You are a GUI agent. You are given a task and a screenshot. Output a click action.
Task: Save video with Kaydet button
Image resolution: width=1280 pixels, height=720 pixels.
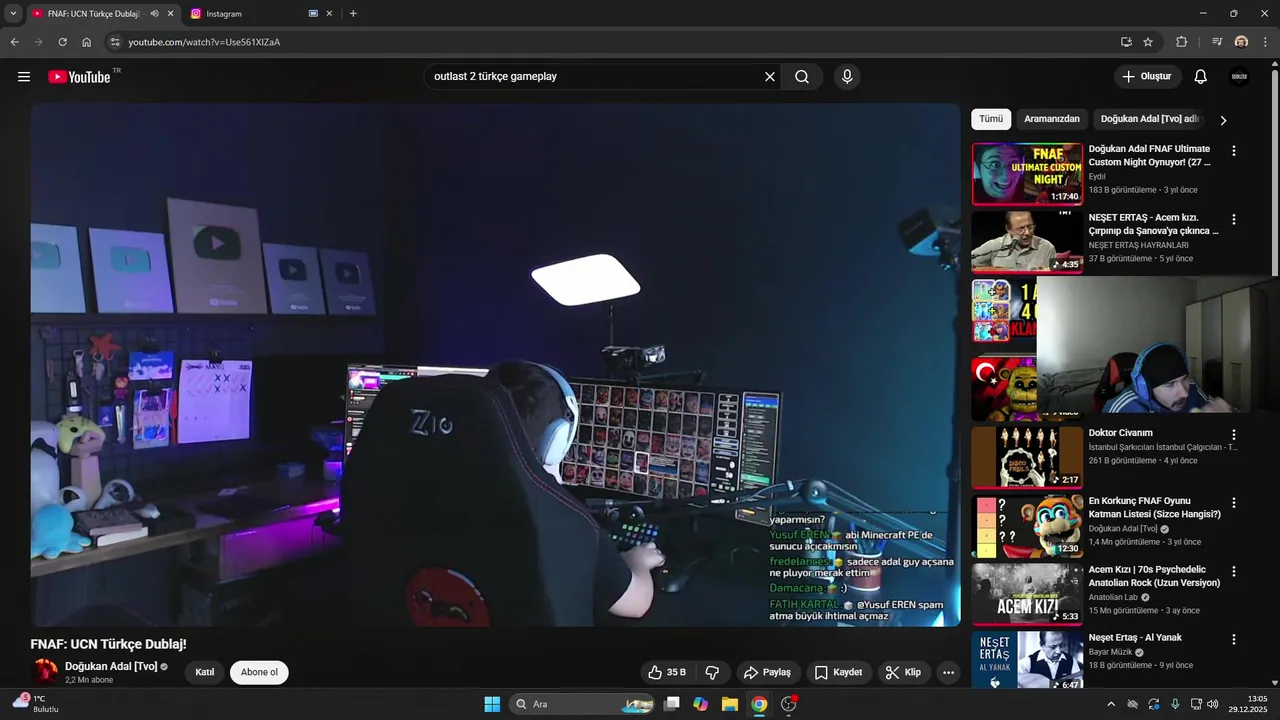pos(838,672)
